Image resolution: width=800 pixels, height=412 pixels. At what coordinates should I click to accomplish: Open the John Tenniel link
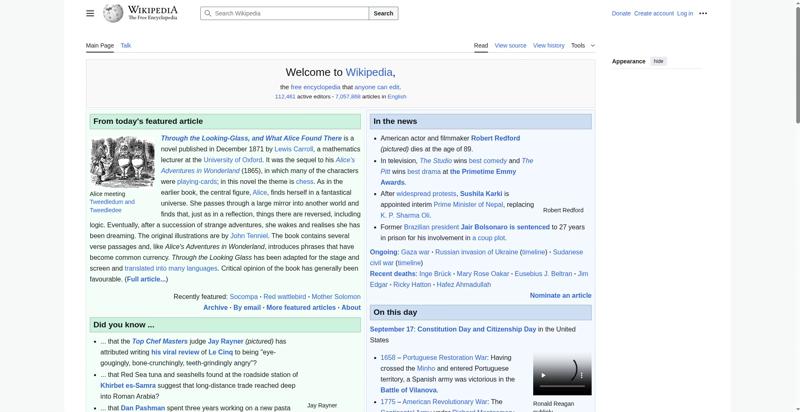click(249, 236)
